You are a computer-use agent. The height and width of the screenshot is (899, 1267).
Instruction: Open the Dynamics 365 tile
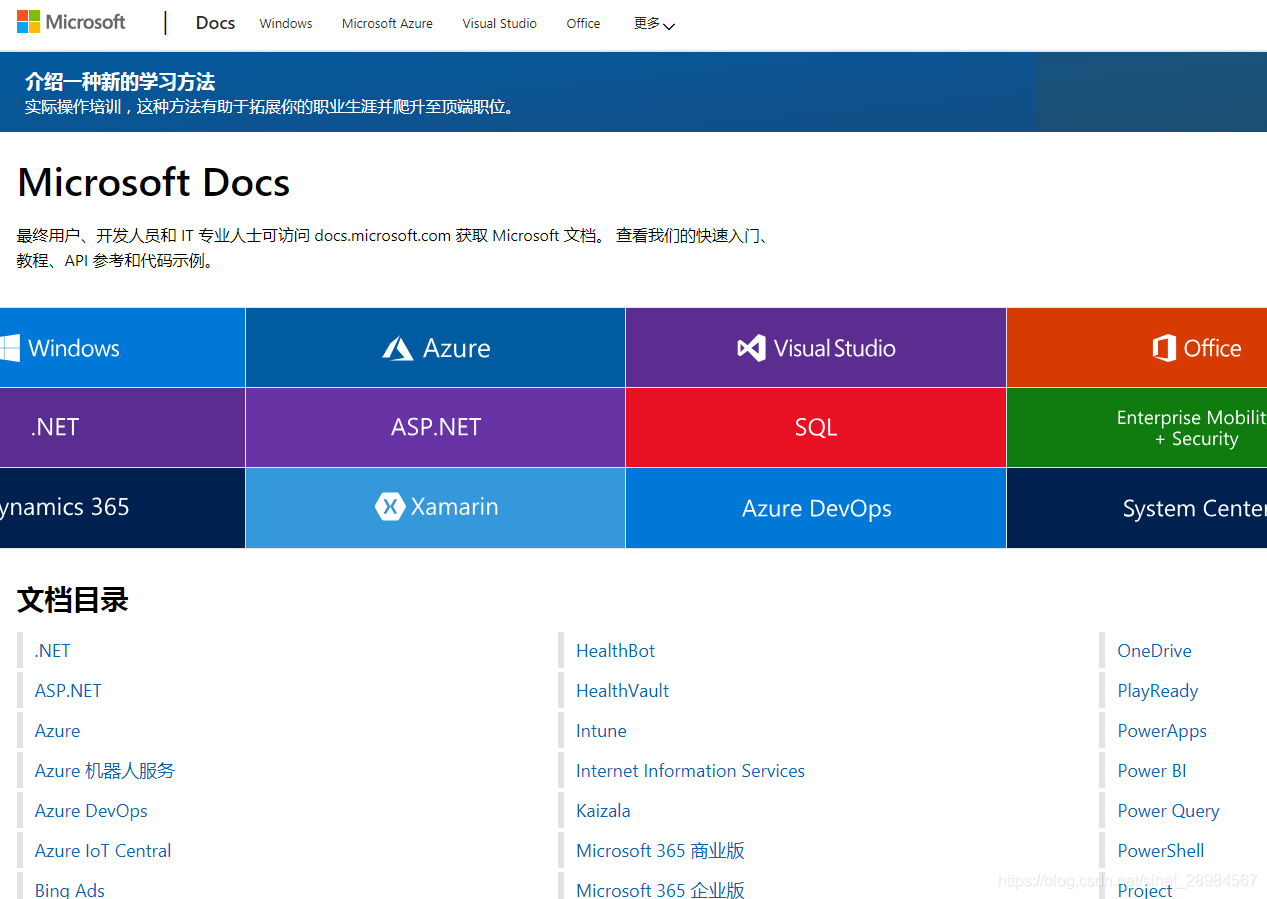click(x=122, y=507)
